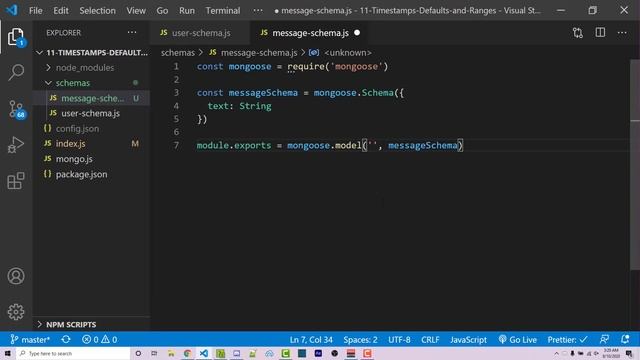Open the Extensions view
640x360 pixels.
pos(16,181)
